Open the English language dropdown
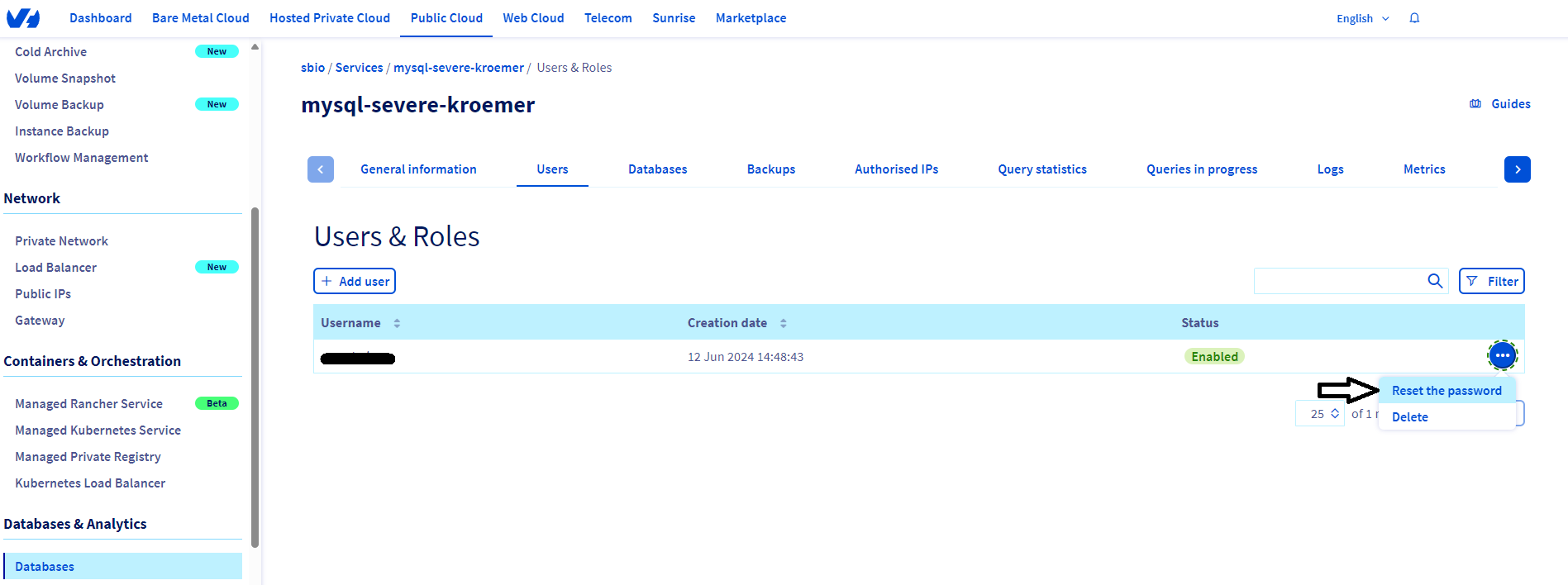Viewport: 1568px width, 585px height. (x=1362, y=18)
